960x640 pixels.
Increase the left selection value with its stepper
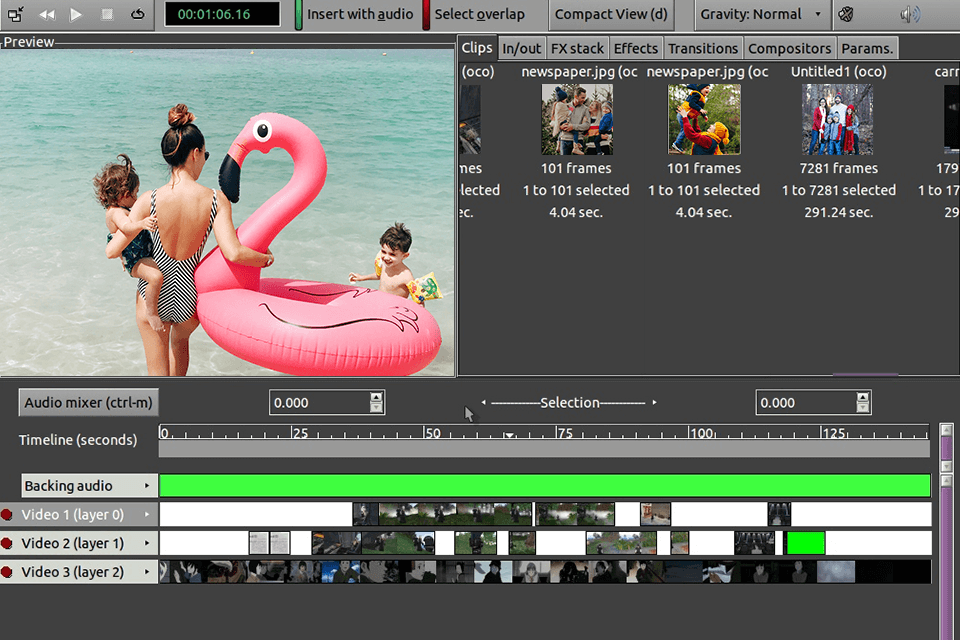pyautogui.click(x=376, y=397)
